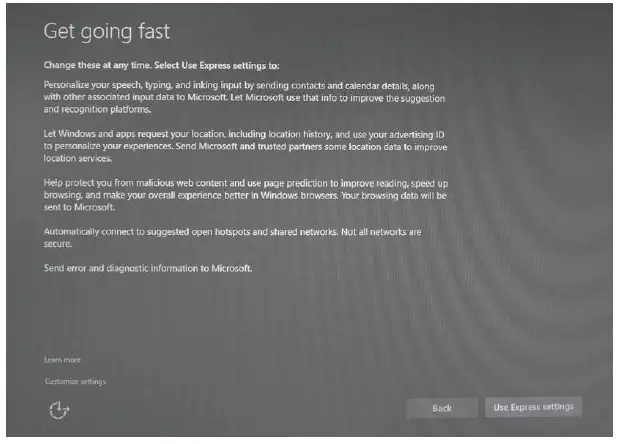Click the Use Express settings button
Image resolution: width=619 pixels, height=444 pixels.
click(x=533, y=407)
